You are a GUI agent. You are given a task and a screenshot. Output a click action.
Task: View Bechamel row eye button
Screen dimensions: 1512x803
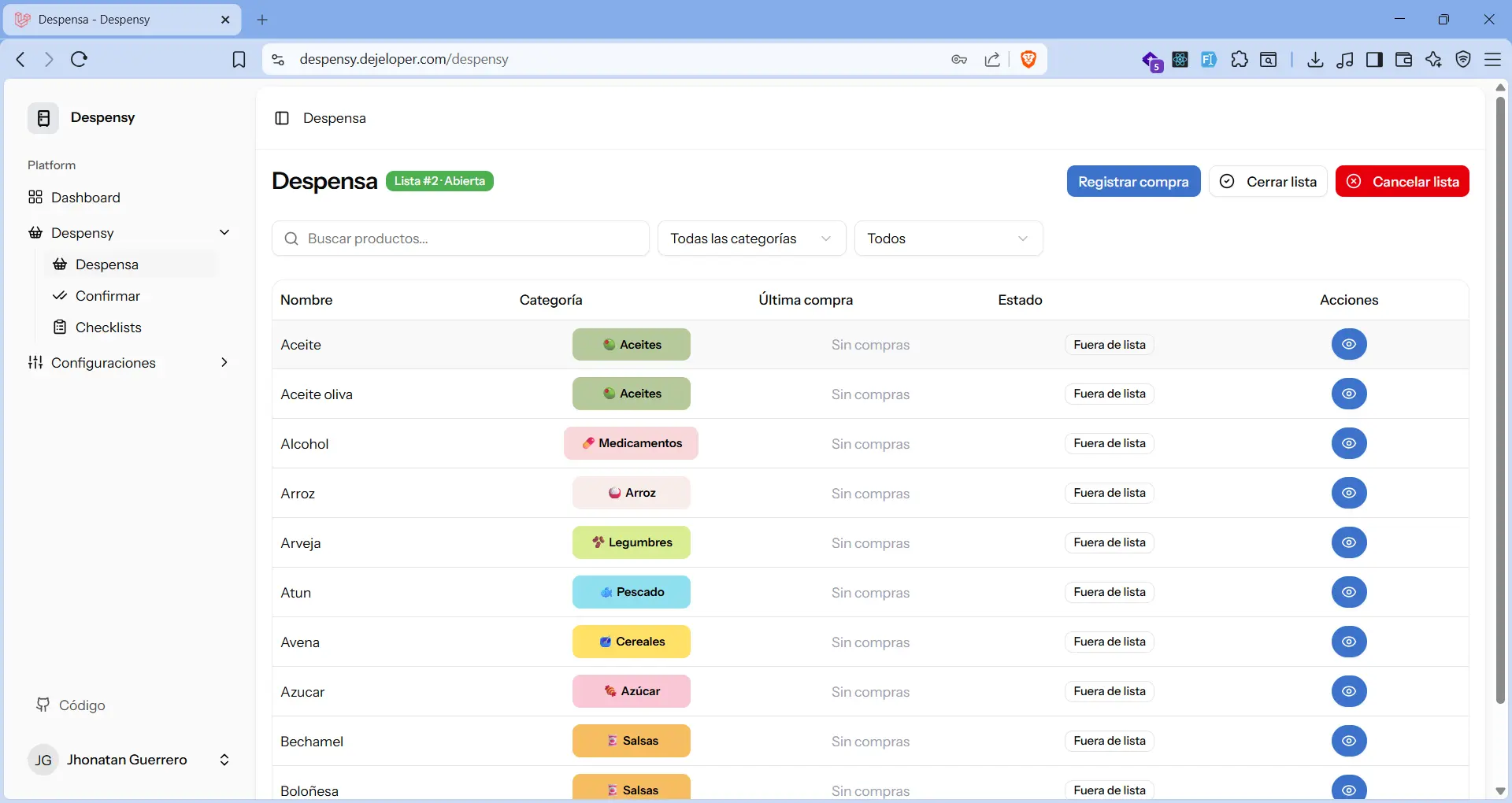point(1349,741)
